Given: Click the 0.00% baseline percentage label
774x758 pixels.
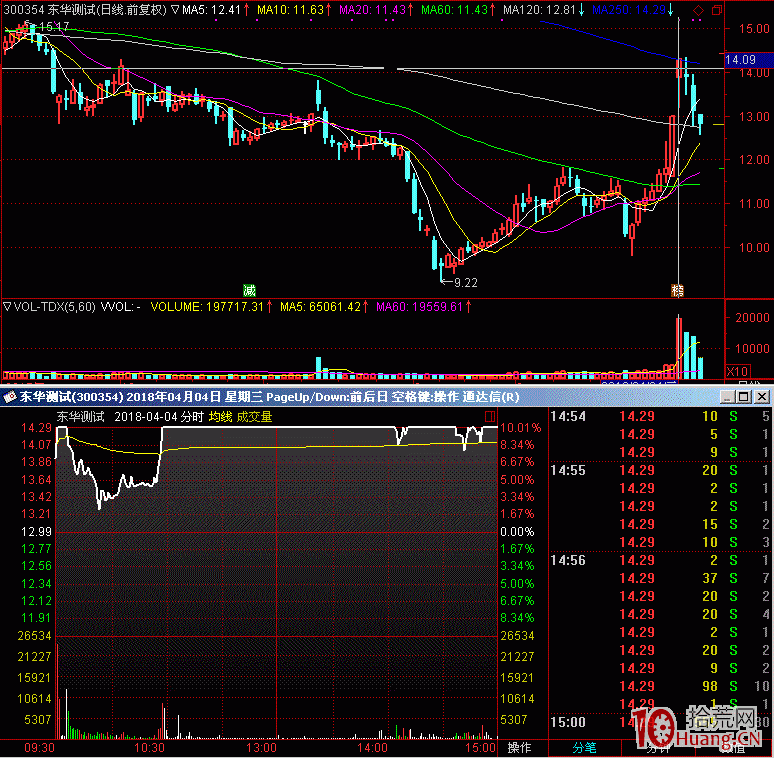Looking at the screenshot, I should click(517, 531).
